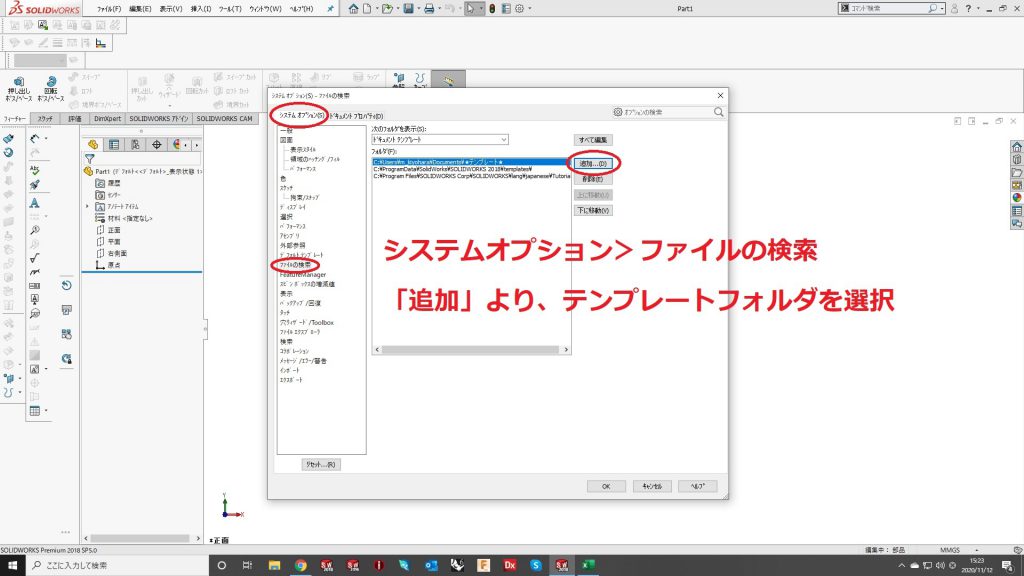1024x576 pixels.
Task: Click the 押し出しボス/ベース extrude icon
Action: tap(18, 90)
